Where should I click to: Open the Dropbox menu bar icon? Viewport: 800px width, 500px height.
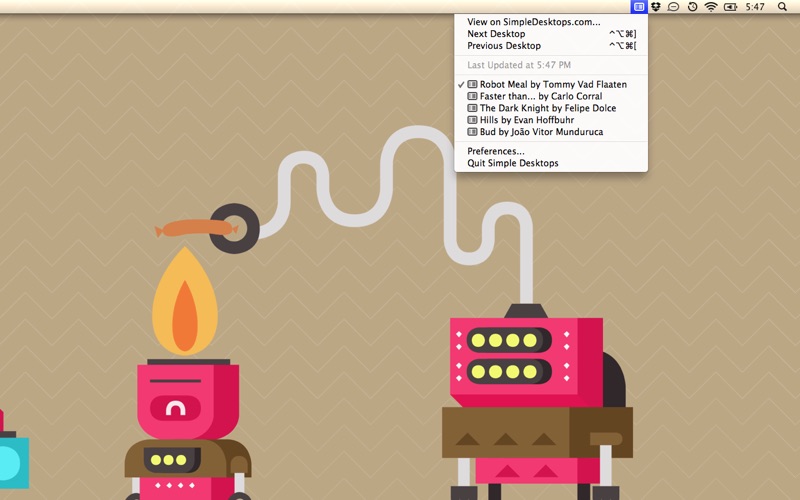click(x=656, y=7)
